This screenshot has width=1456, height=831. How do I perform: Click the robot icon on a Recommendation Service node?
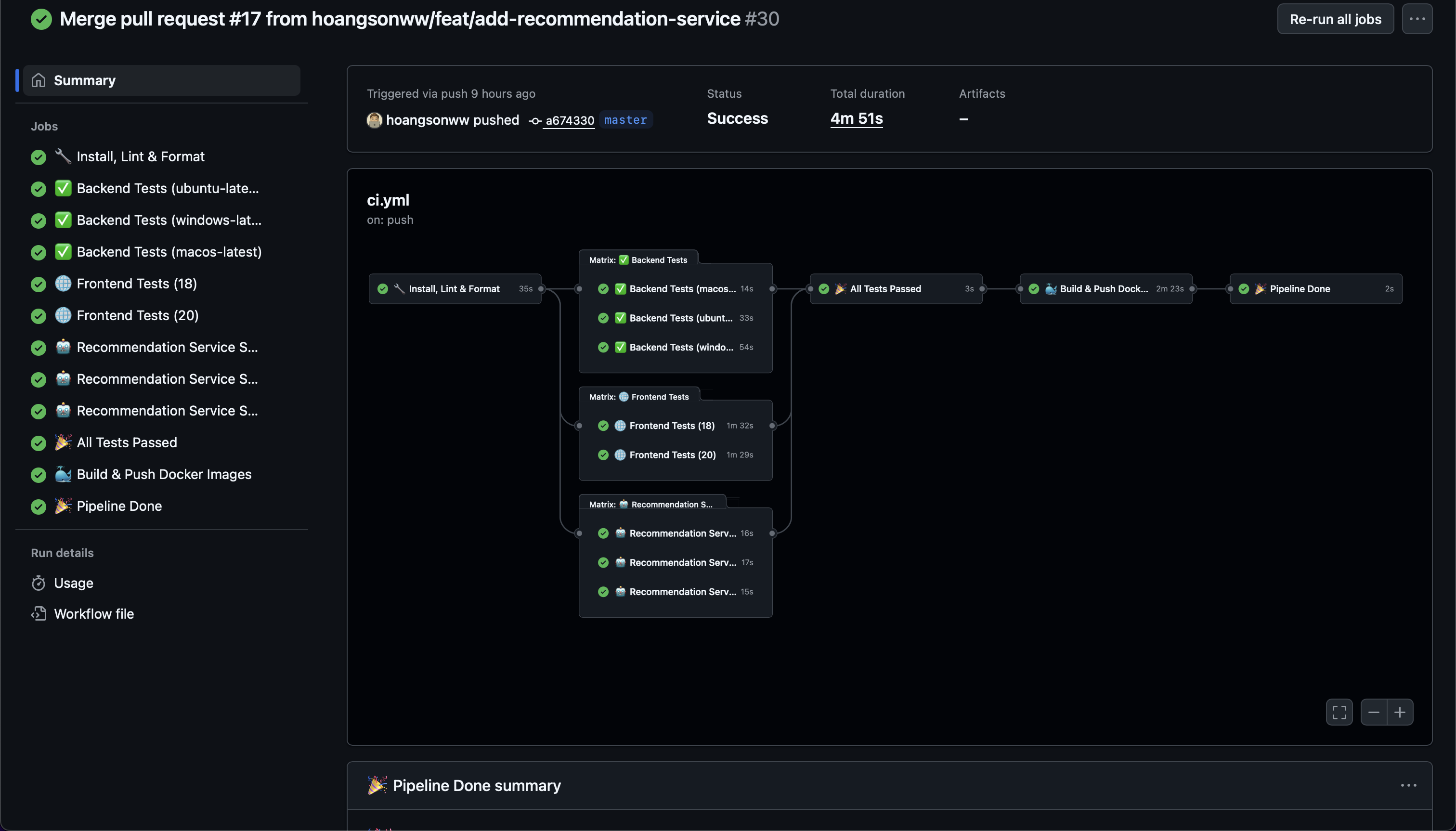(621, 533)
